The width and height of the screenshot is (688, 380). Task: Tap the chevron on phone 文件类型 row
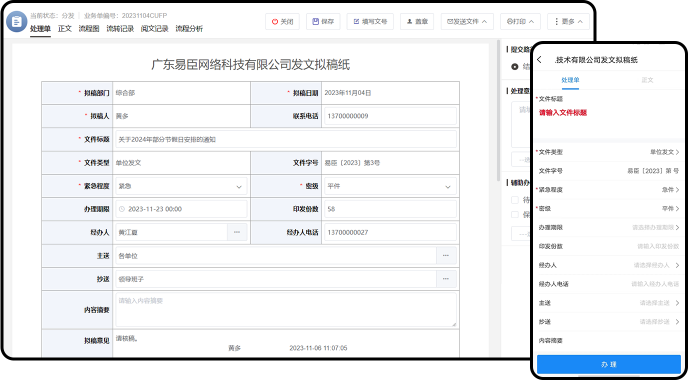[678, 152]
